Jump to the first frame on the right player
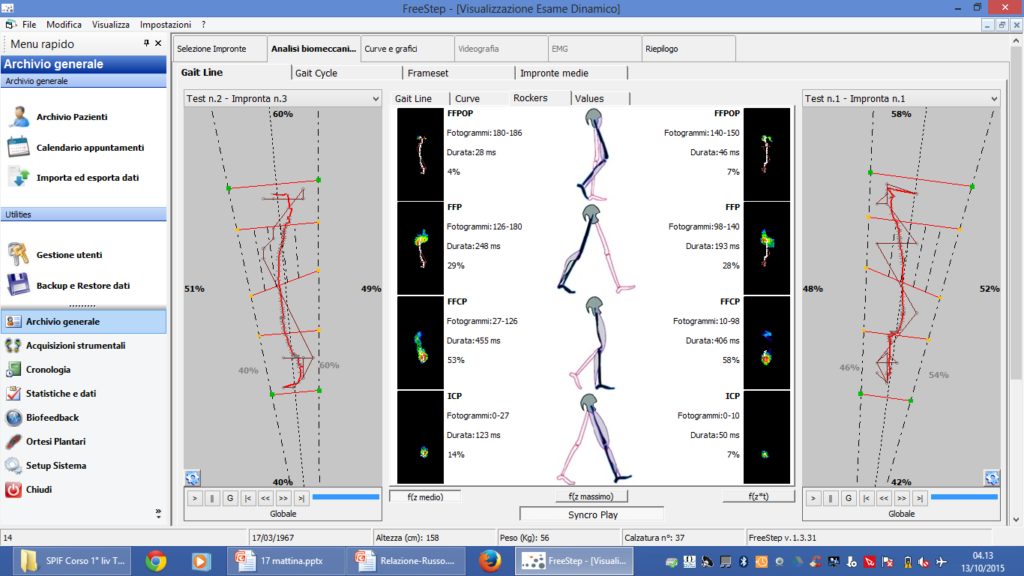Viewport: 1024px width, 576px height. click(x=866, y=498)
